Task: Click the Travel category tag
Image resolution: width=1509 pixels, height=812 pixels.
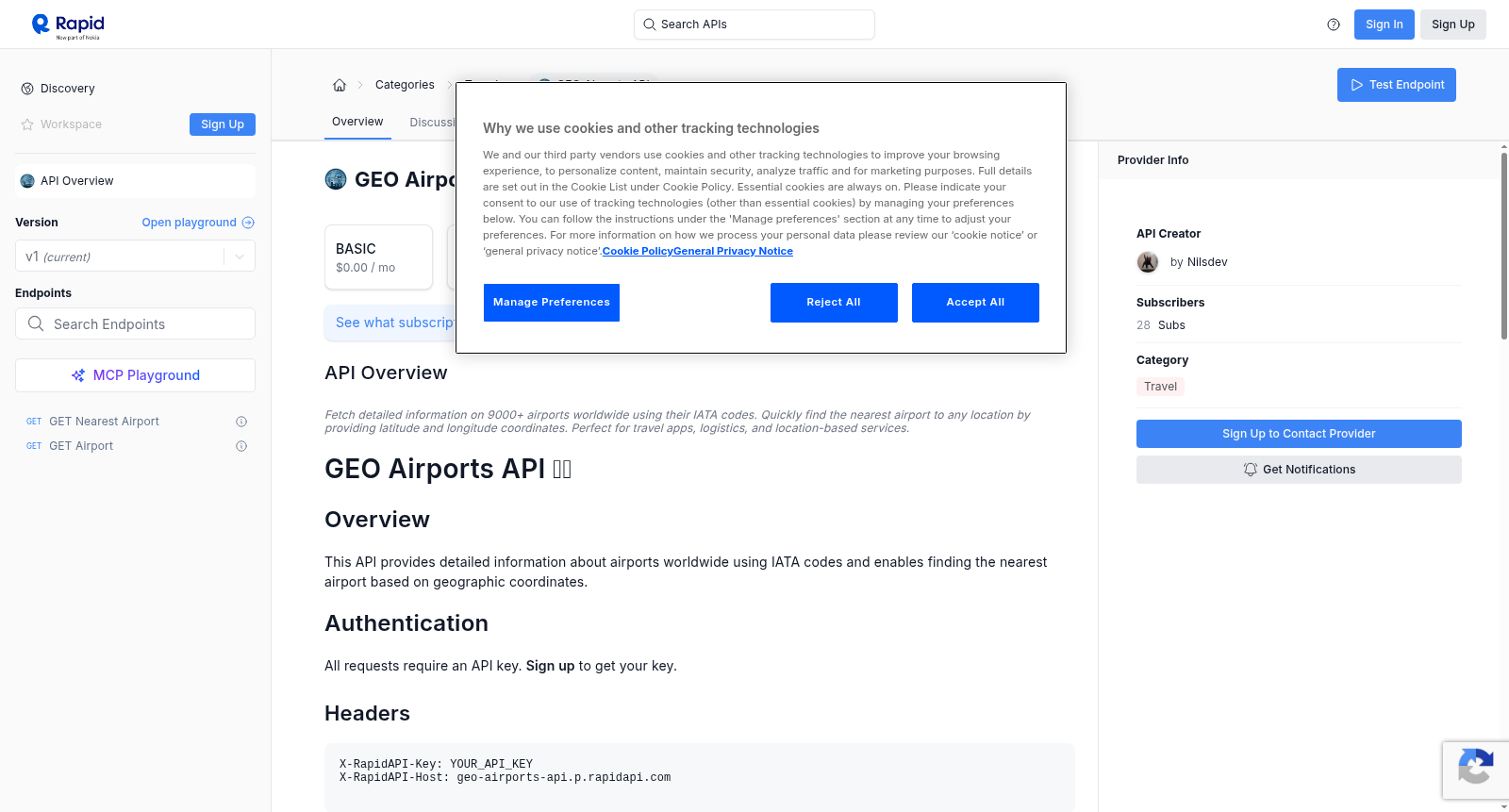Action: 1160,387
